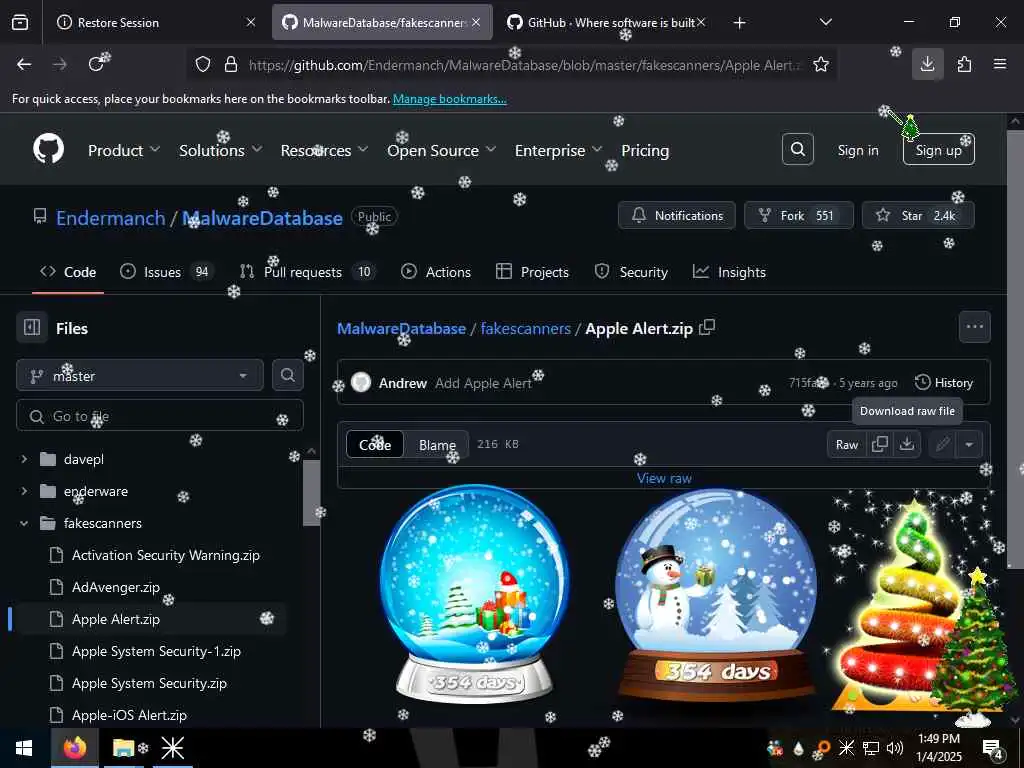Switch to Code view toggle

(375, 445)
